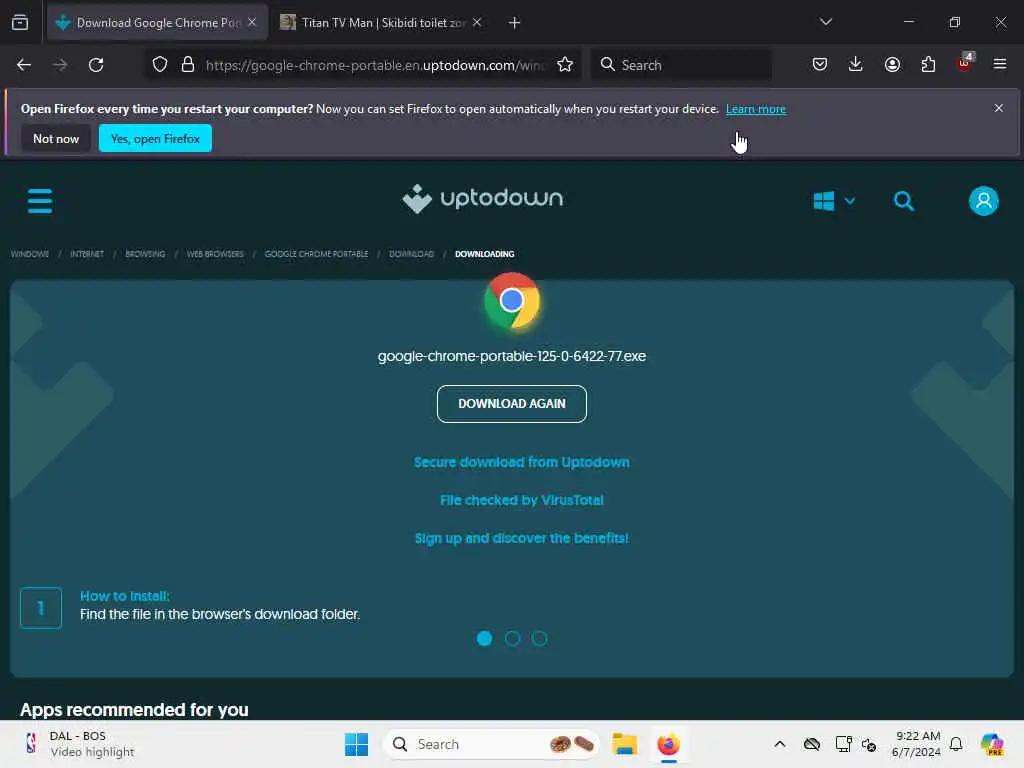The height and width of the screenshot is (768, 1024).
Task: Show hidden system tray icons chevron
Action: coord(780,744)
